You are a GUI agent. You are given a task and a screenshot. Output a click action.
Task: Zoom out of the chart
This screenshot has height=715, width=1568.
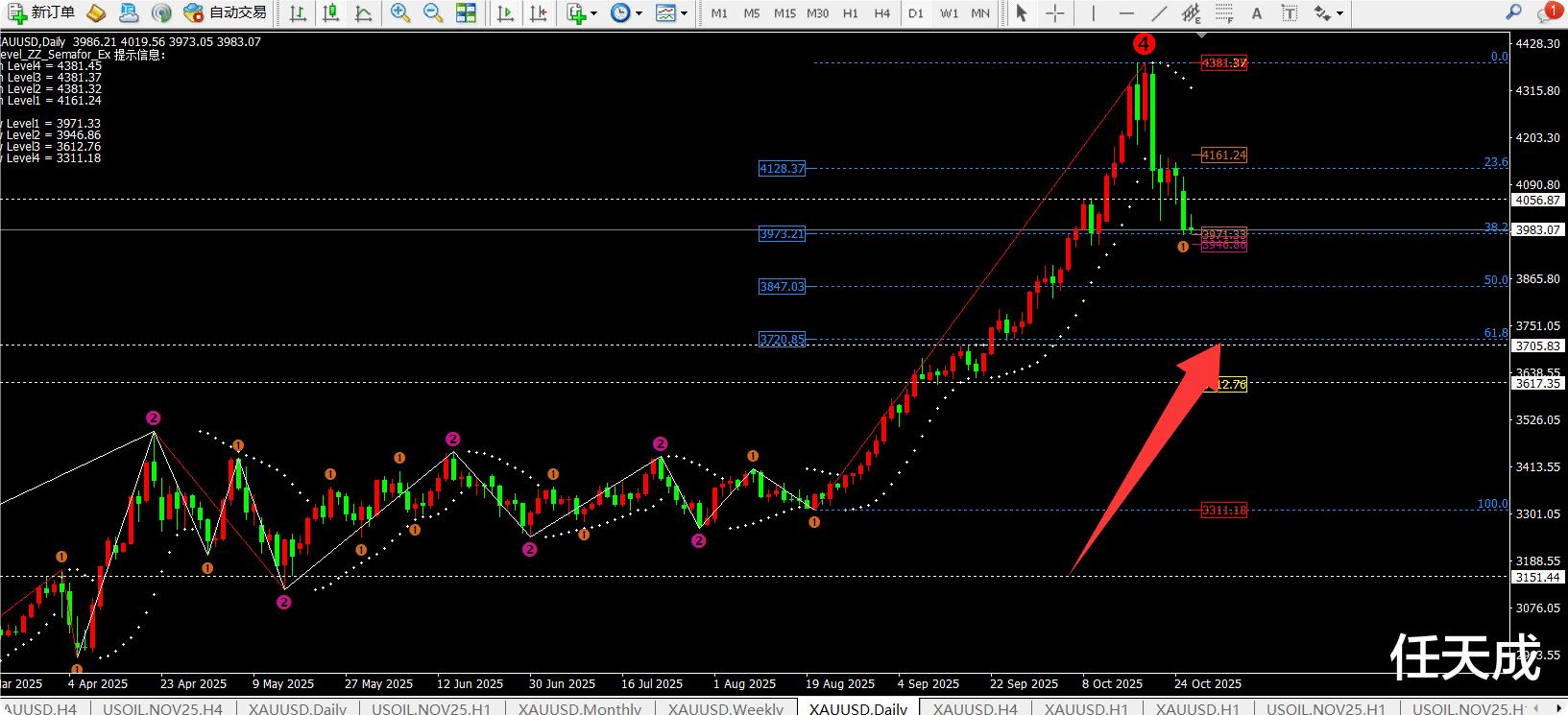coord(433,12)
